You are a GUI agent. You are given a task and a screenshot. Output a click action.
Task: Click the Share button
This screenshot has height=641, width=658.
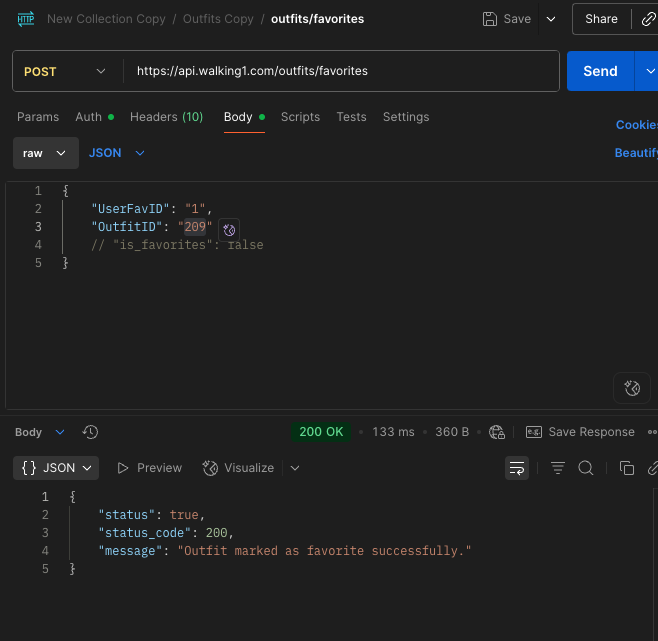pos(601,19)
